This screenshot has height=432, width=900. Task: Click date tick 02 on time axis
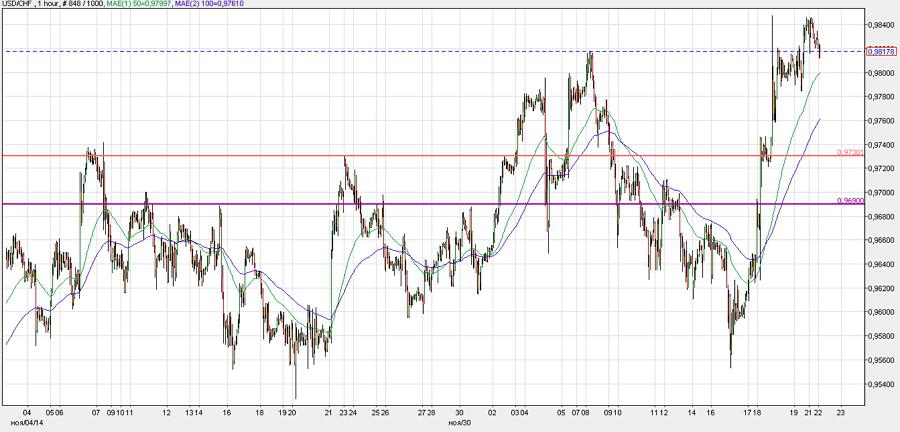pos(493,412)
